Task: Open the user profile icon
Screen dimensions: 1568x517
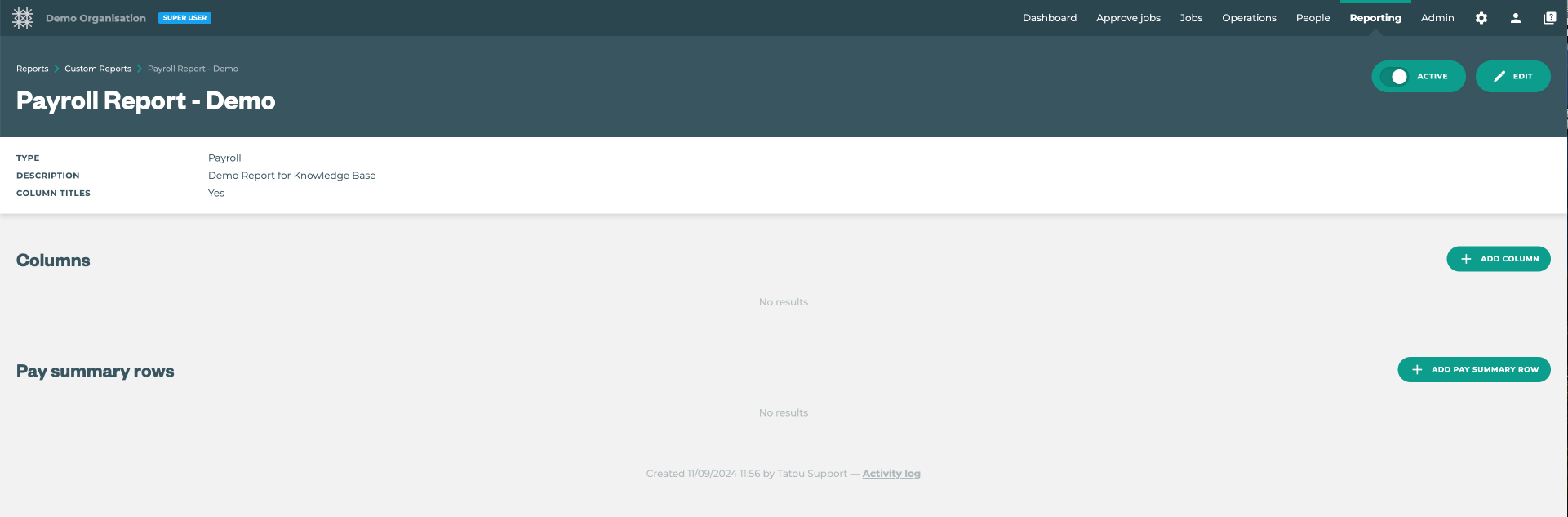Action: (x=1516, y=18)
